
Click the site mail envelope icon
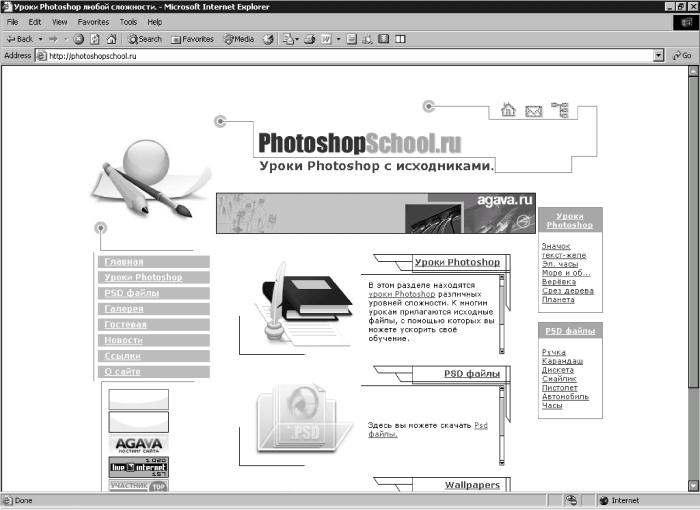tap(533, 111)
